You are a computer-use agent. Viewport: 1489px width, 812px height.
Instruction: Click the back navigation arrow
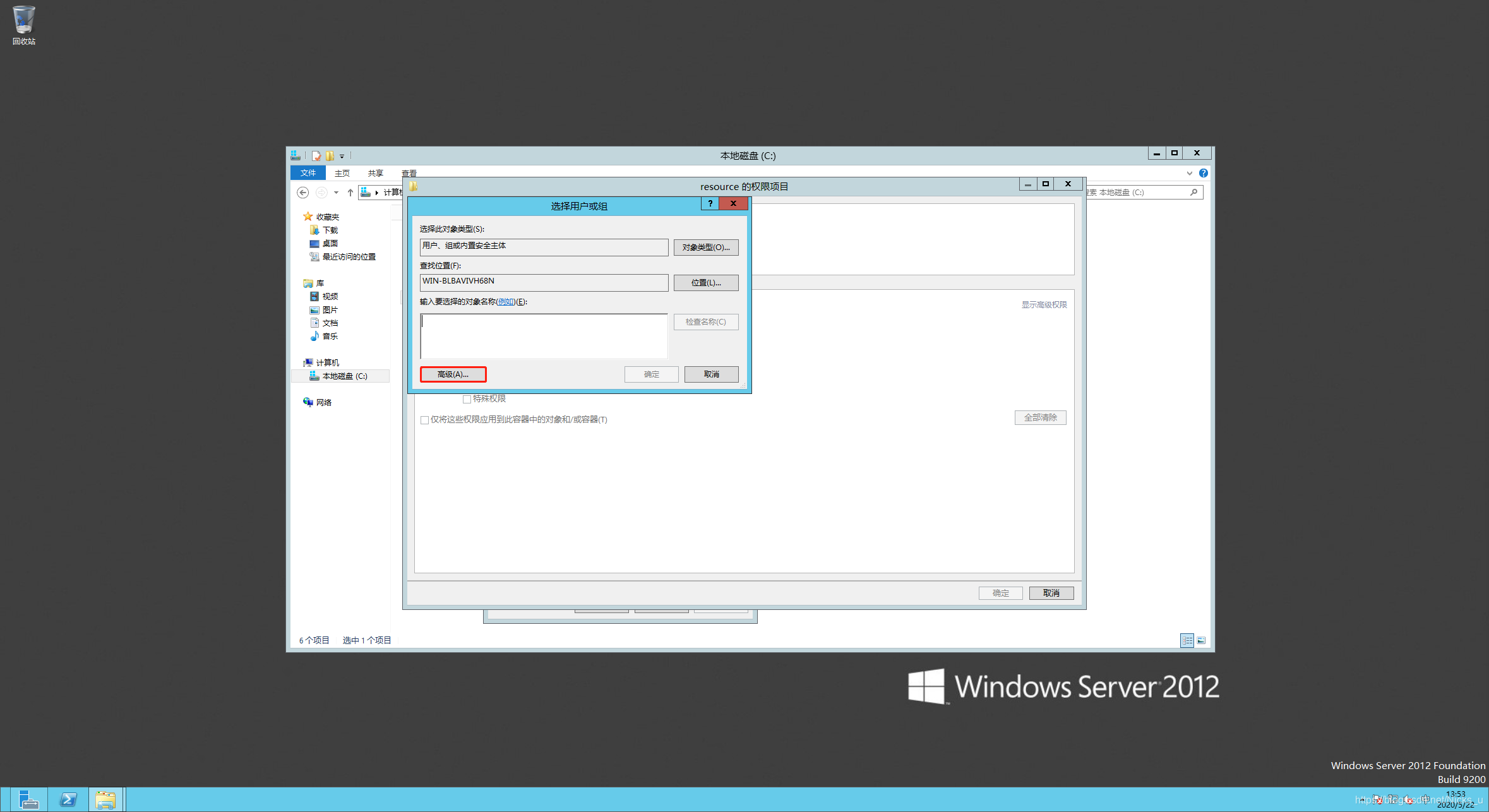(x=303, y=193)
